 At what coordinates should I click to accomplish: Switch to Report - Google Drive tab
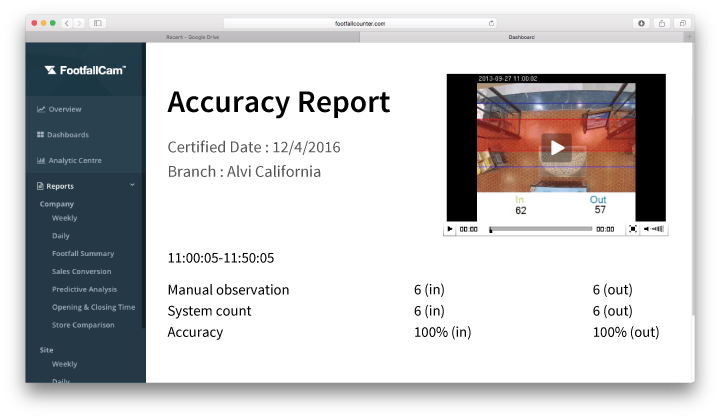click(x=192, y=37)
